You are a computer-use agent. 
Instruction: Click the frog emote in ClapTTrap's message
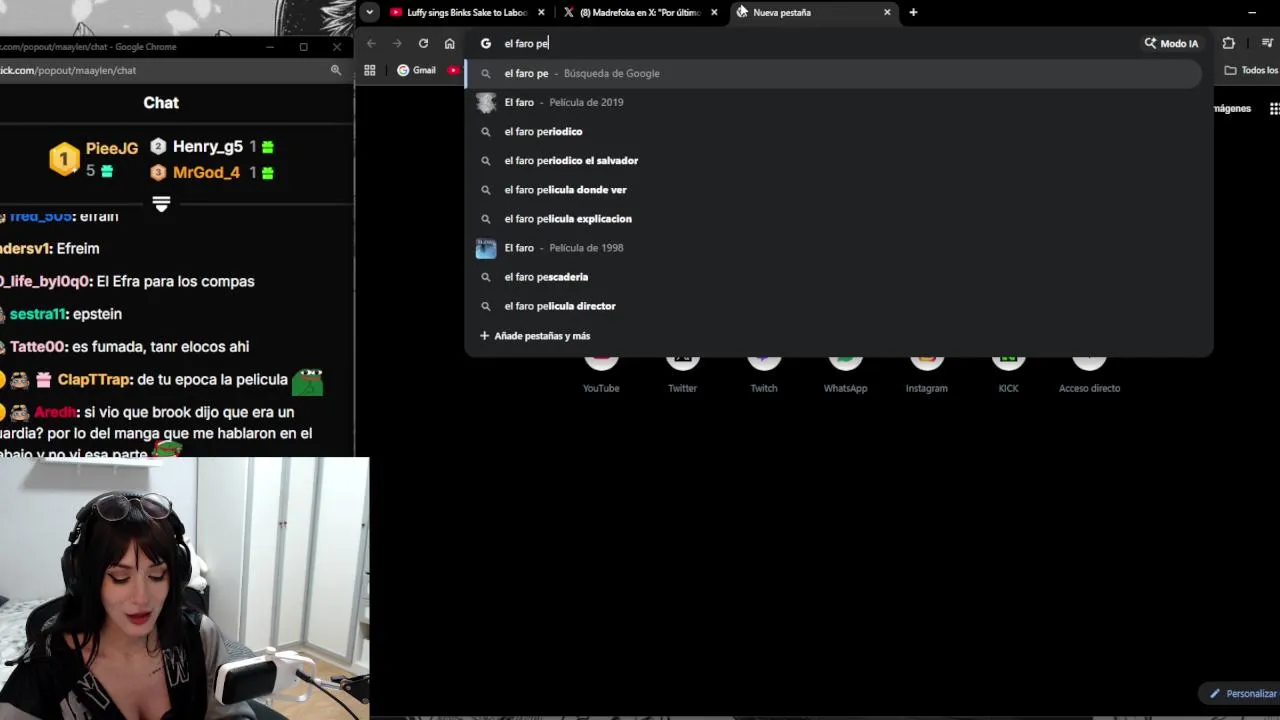tap(308, 380)
